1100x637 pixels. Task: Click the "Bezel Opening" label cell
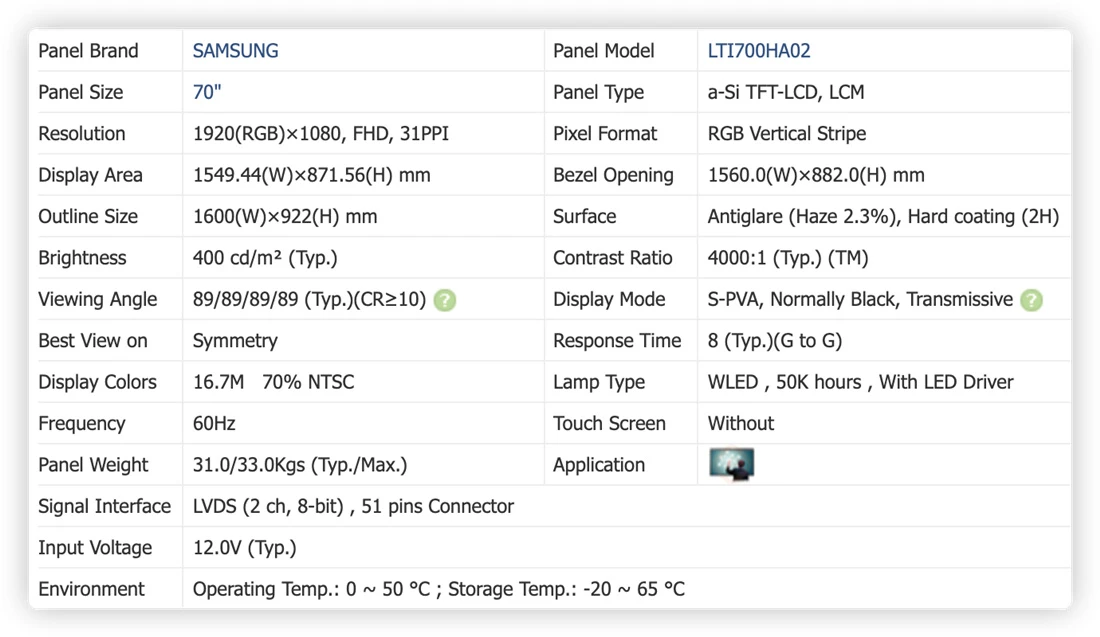621,175
